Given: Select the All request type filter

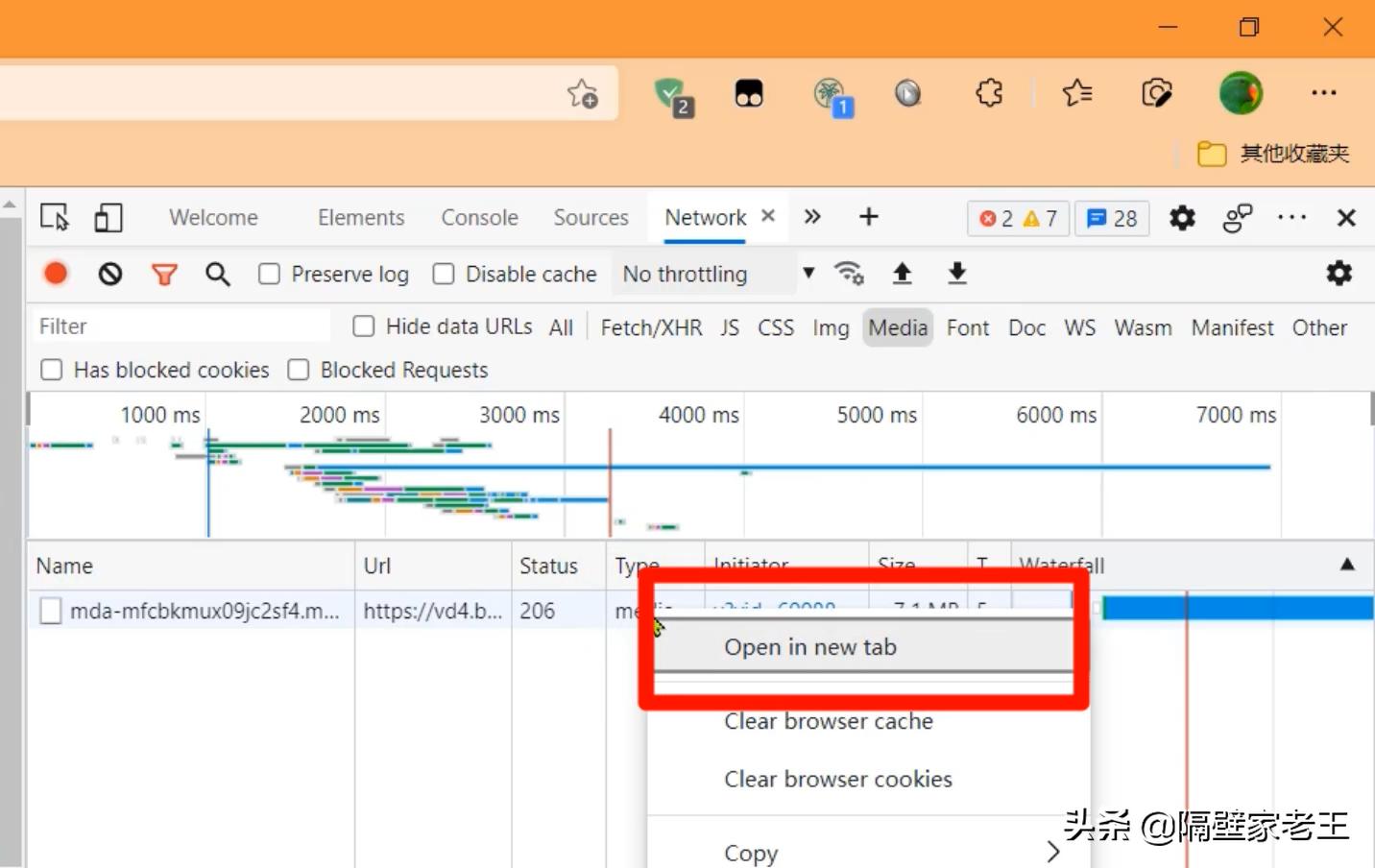Looking at the screenshot, I should pyautogui.click(x=561, y=328).
